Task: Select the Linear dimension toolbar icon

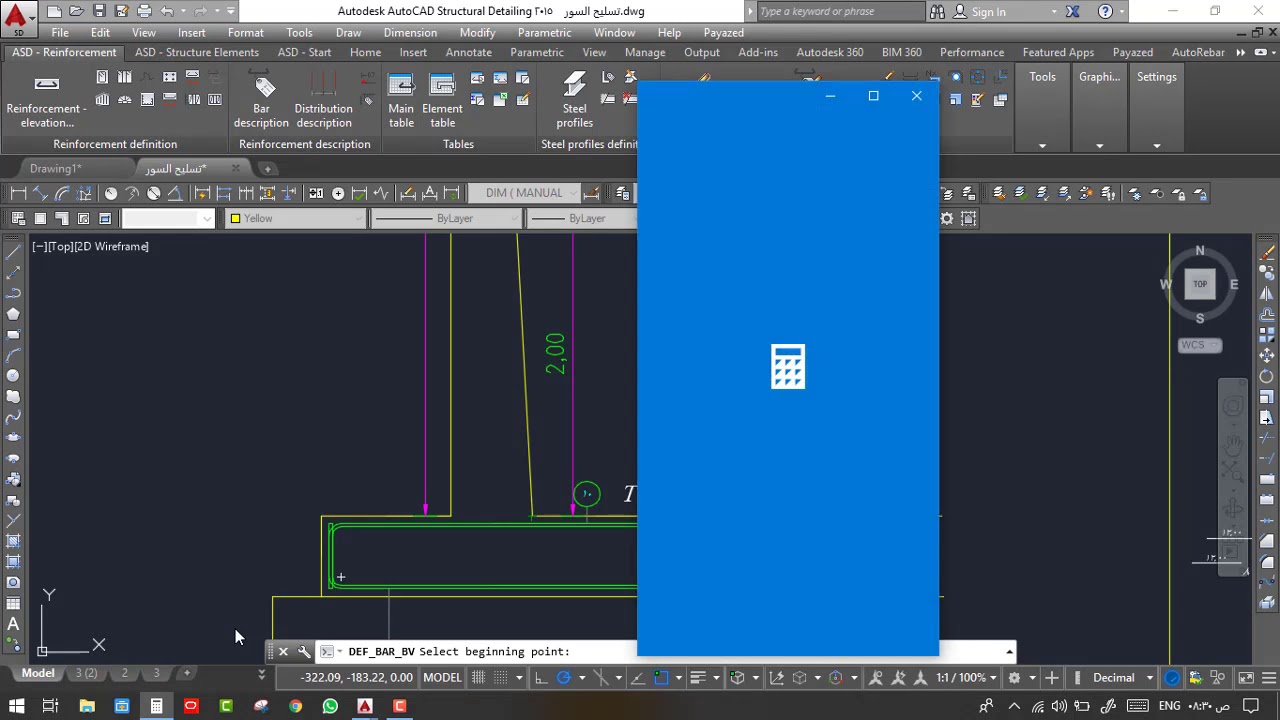Action: (18, 193)
